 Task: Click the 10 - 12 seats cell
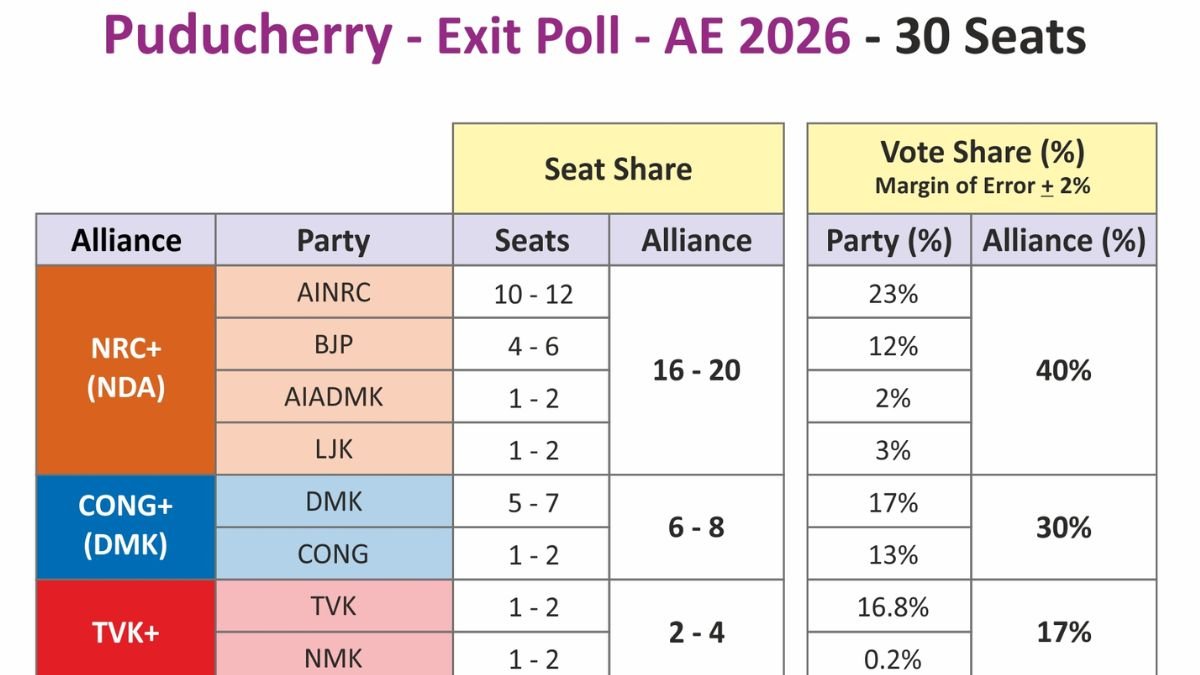point(531,293)
